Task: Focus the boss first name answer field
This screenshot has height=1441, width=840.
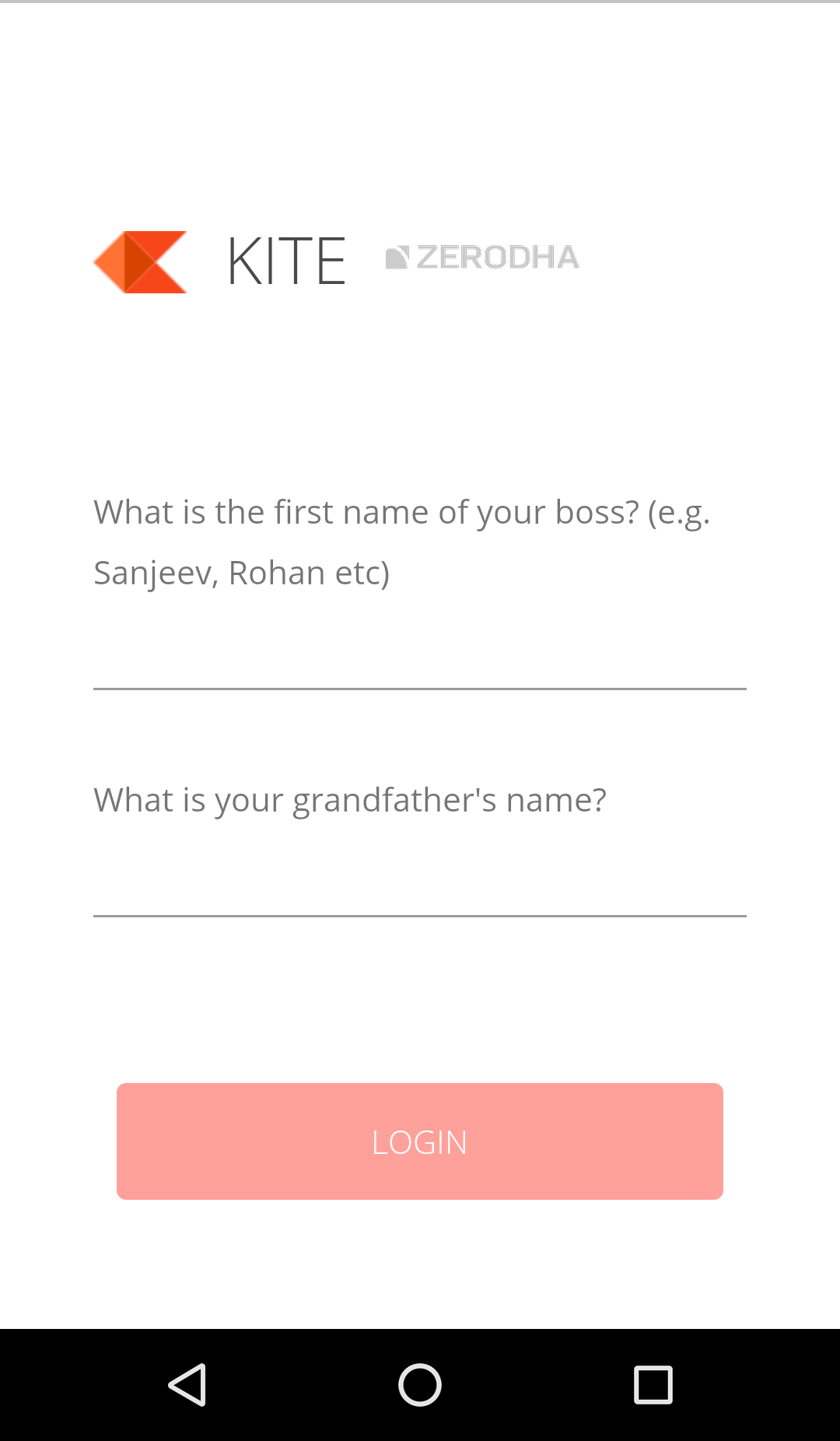Action: (420, 654)
